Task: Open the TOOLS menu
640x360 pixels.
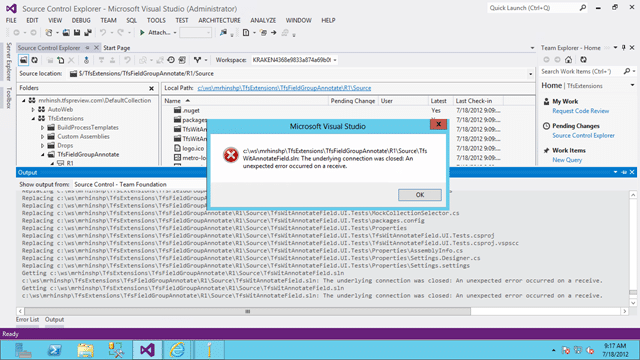Action: click(x=156, y=20)
